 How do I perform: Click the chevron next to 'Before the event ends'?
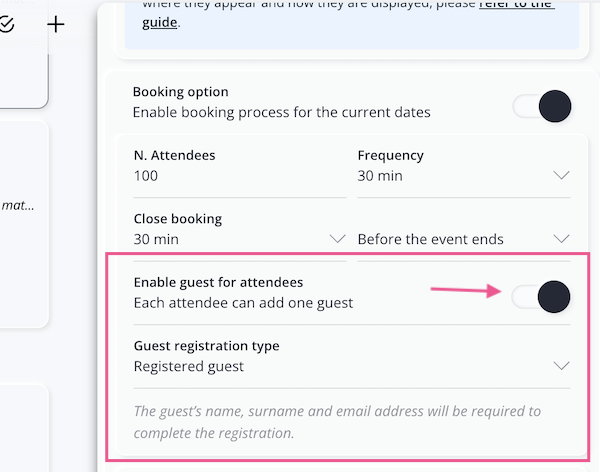[562, 239]
